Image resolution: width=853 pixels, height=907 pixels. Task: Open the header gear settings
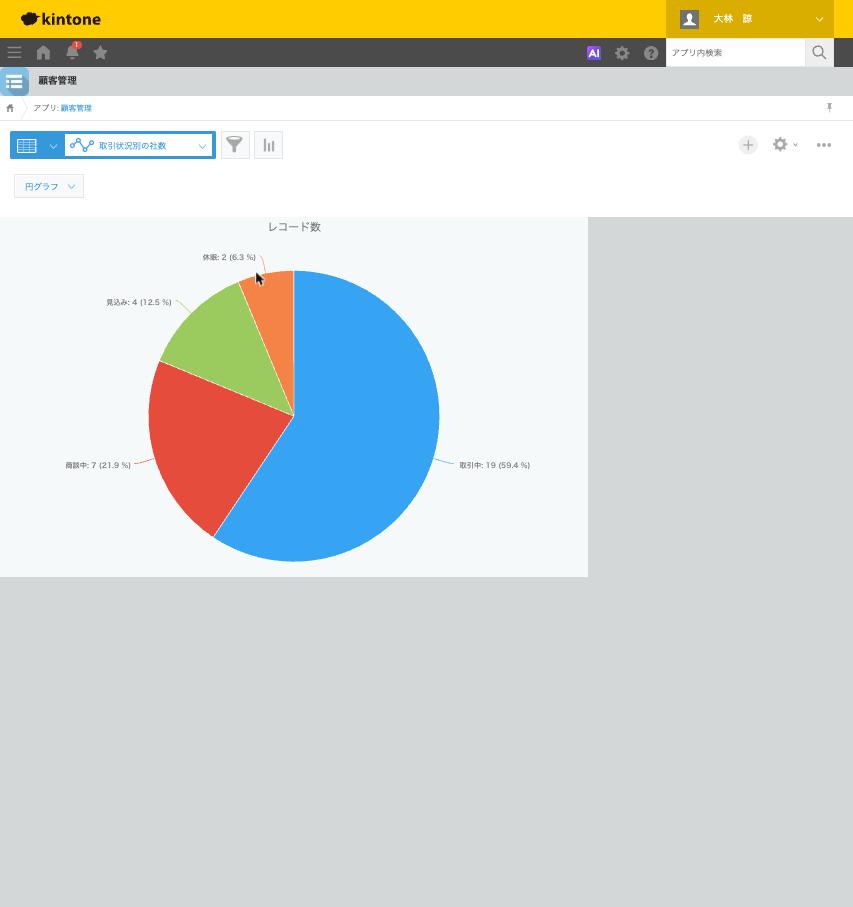tap(622, 53)
